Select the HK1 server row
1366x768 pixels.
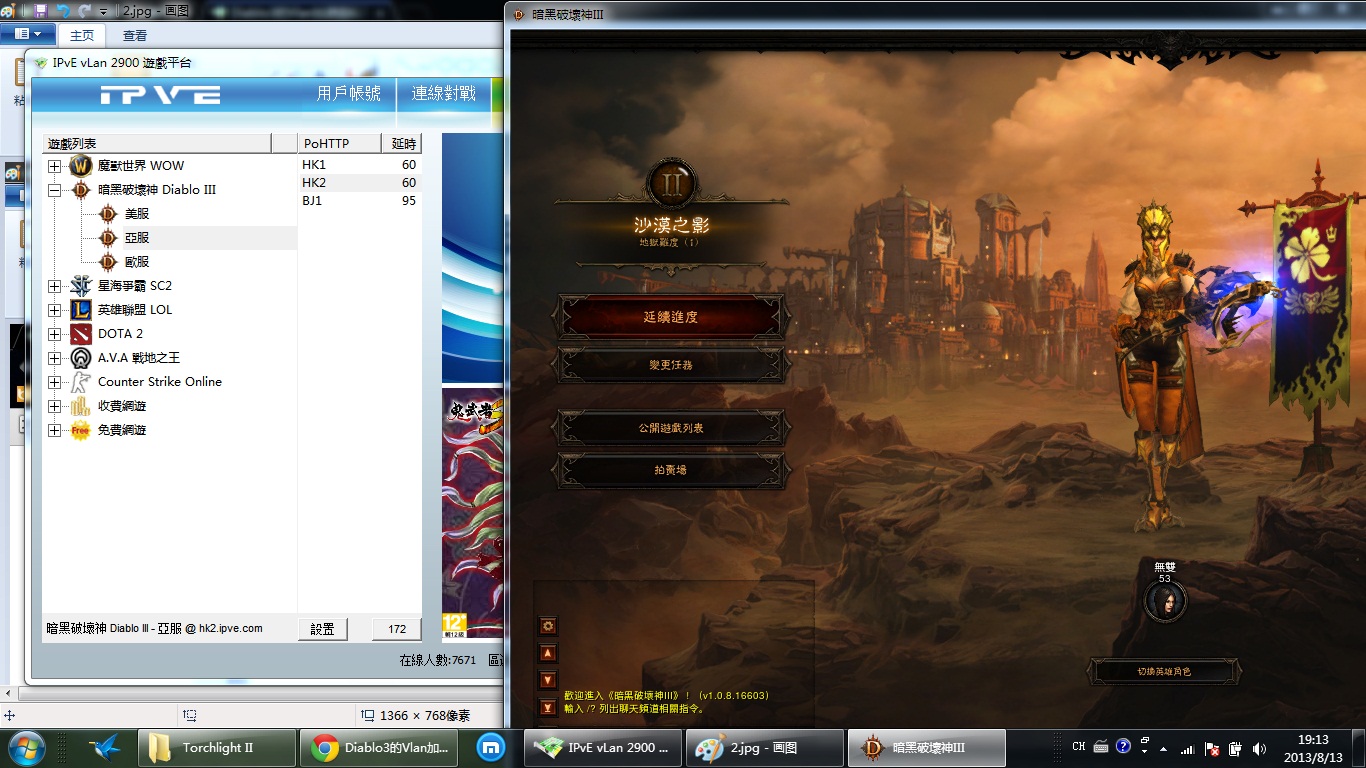(x=360, y=165)
